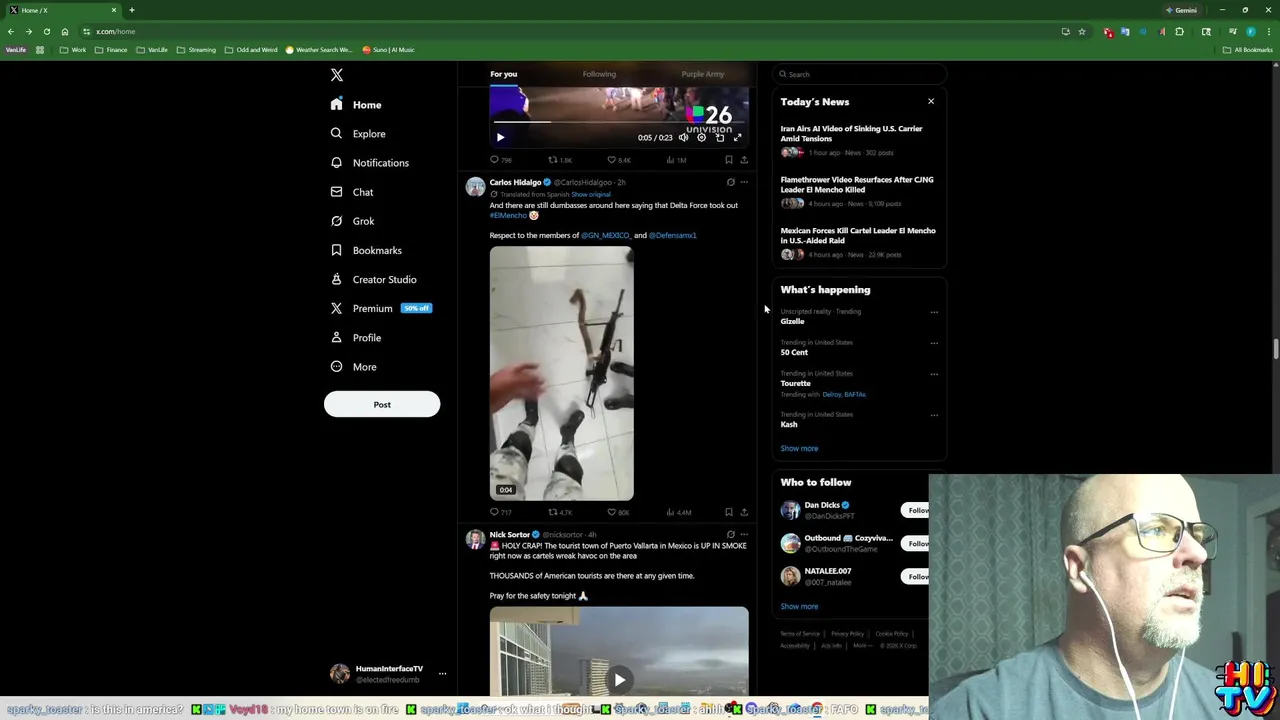1280x720 pixels.
Task: Bookmark this page with the star icon
Action: 1082,31
